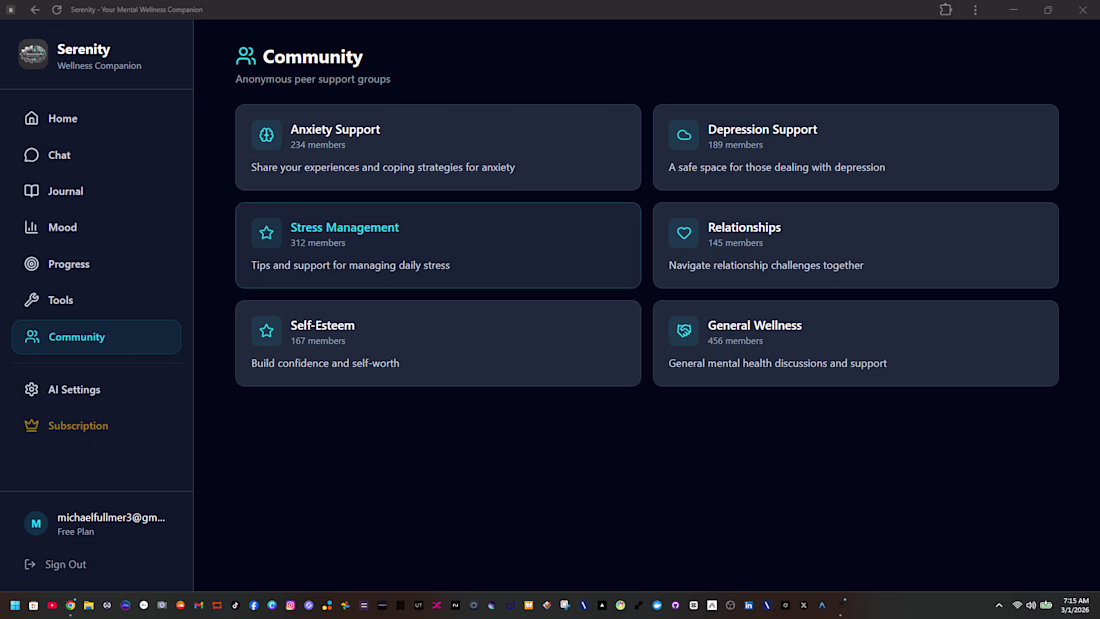Open the volume control in system tray
Viewport: 1100px width, 619px height.
tap(1031, 605)
